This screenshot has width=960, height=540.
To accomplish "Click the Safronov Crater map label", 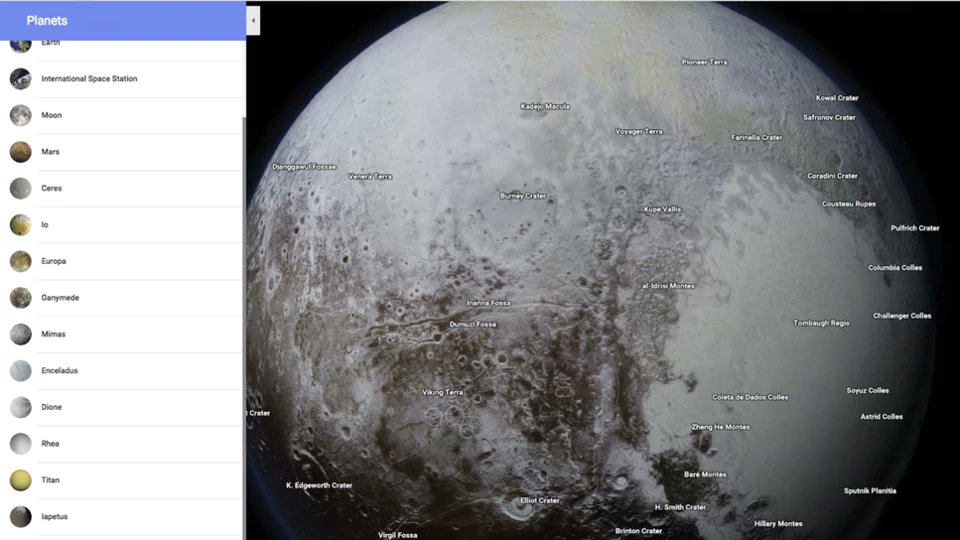I will (x=829, y=118).
